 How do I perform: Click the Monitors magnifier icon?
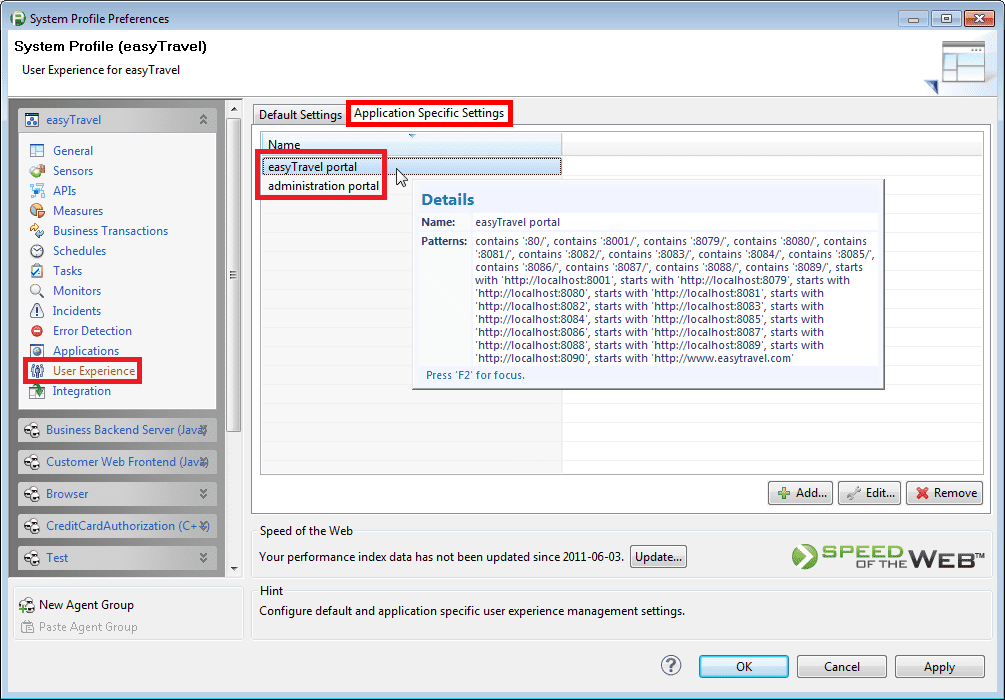click(x=37, y=290)
